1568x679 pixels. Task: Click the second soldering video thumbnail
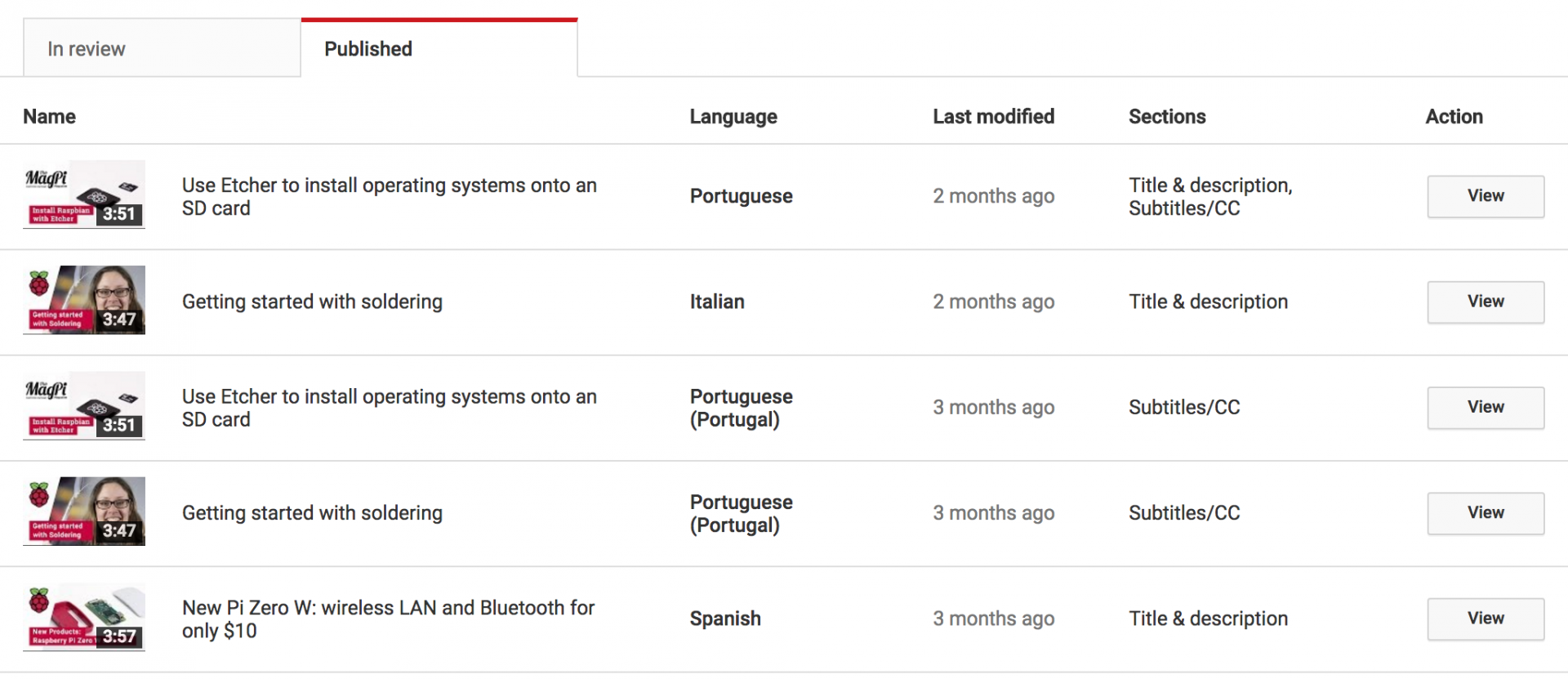(x=83, y=511)
